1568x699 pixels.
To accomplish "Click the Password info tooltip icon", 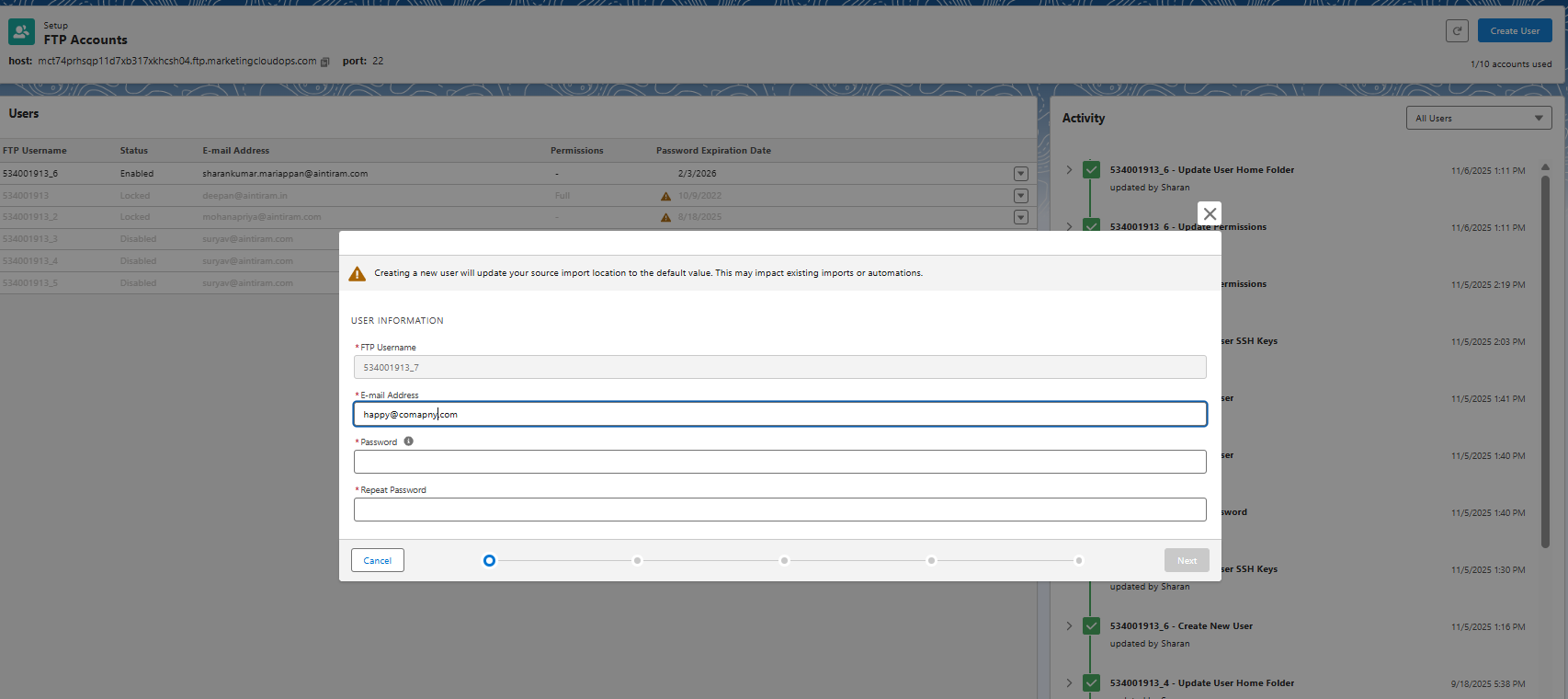I will pyautogui.click(x=409, y=441).
